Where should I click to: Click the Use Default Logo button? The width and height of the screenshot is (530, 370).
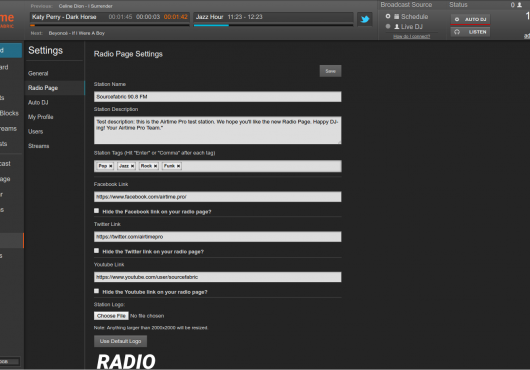click(120, 341)
